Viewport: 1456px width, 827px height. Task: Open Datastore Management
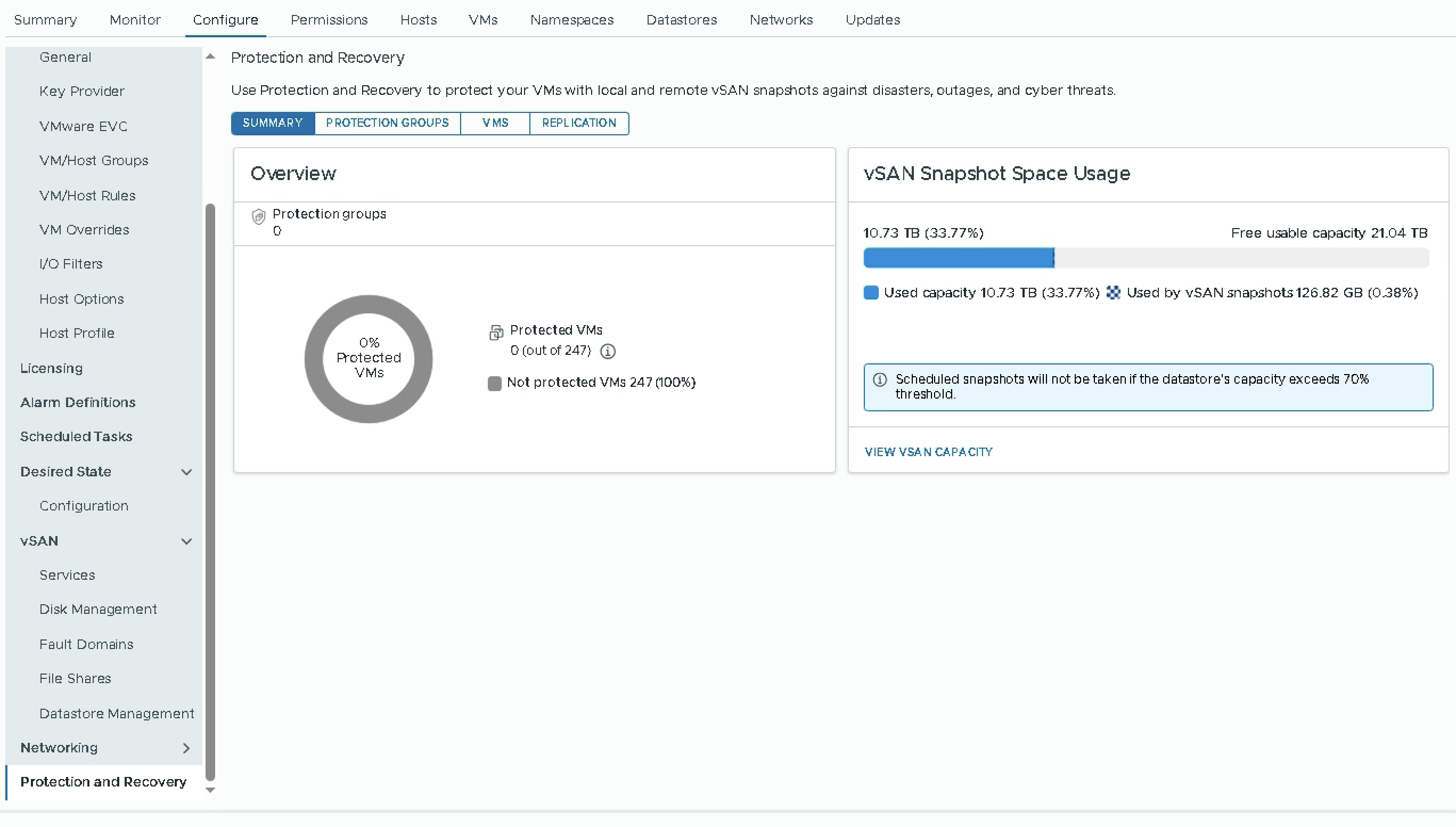[117, 714]
